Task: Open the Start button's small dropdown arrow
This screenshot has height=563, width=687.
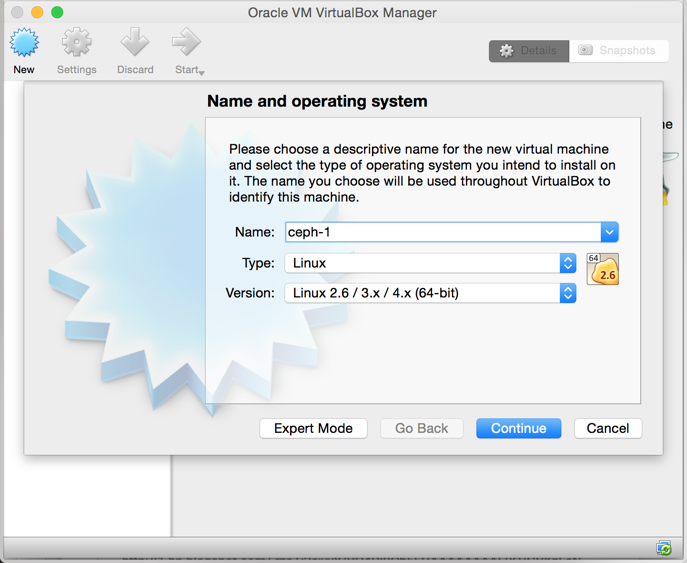Action: pos(202,73)
